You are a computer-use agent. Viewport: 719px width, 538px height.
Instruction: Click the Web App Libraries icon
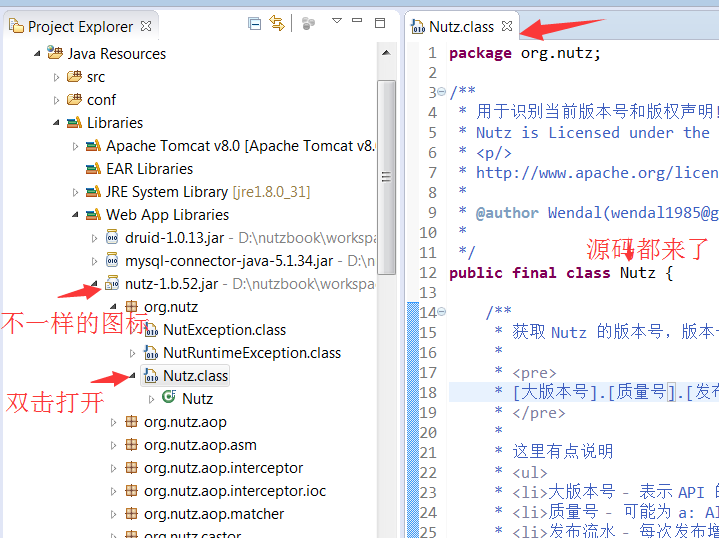pyautogui.click(x=94, y=215)
